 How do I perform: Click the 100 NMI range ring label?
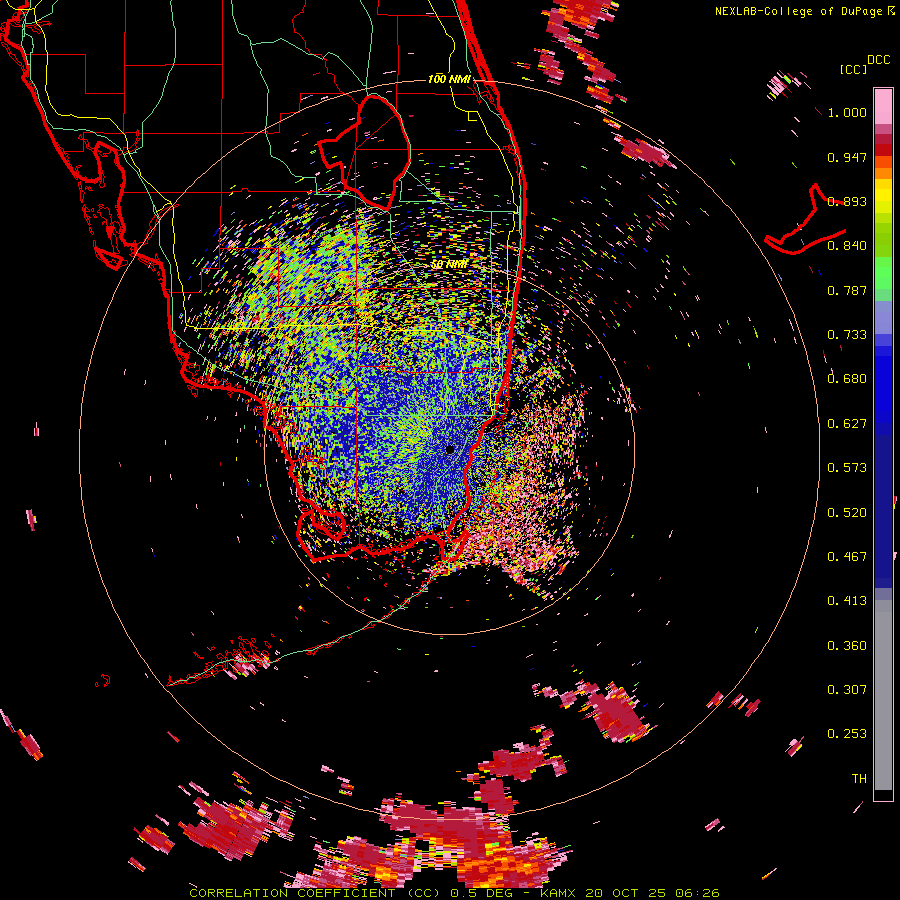coord(449,79)
